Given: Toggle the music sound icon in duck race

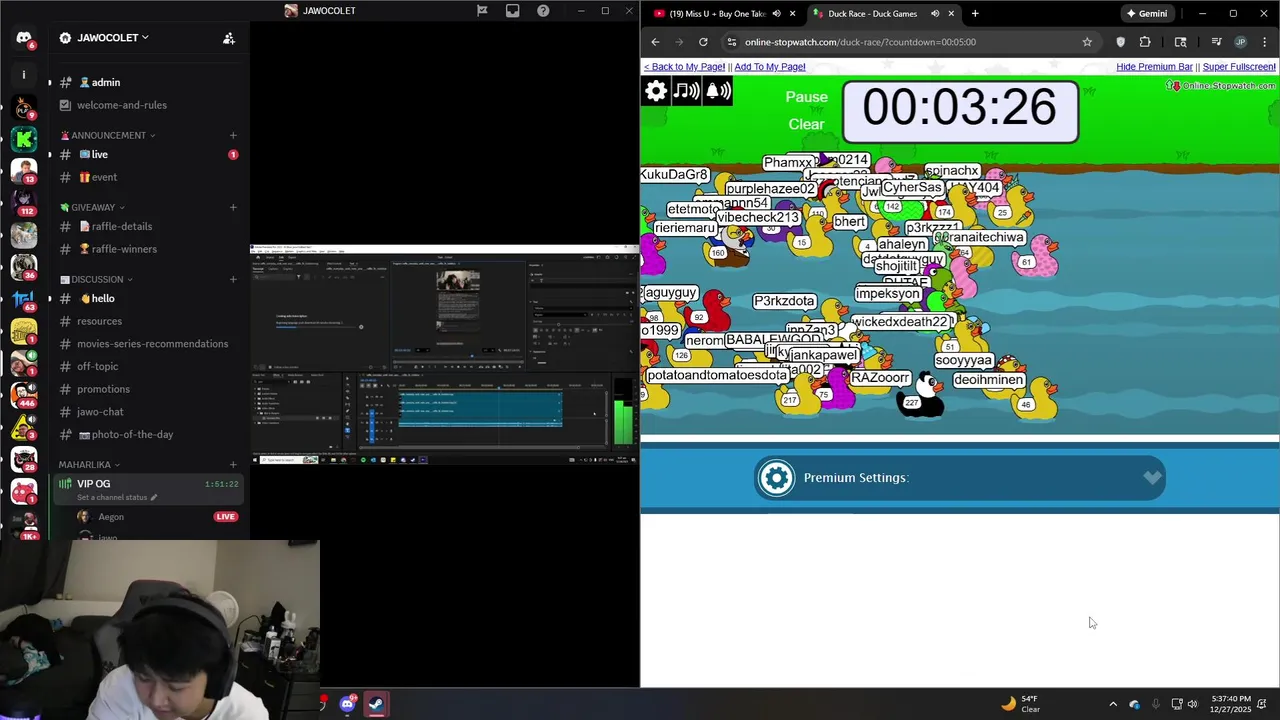Looking at the screenshot, I should pos(687,91).
